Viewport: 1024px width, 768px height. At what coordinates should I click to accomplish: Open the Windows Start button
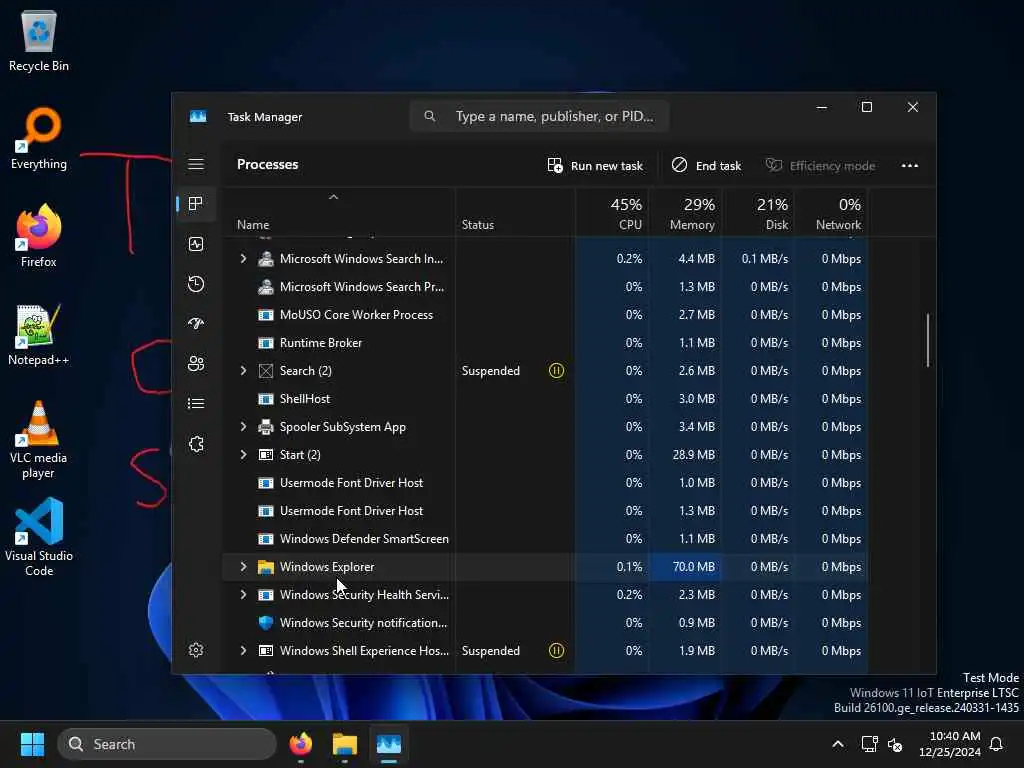[x=33, y=744]
